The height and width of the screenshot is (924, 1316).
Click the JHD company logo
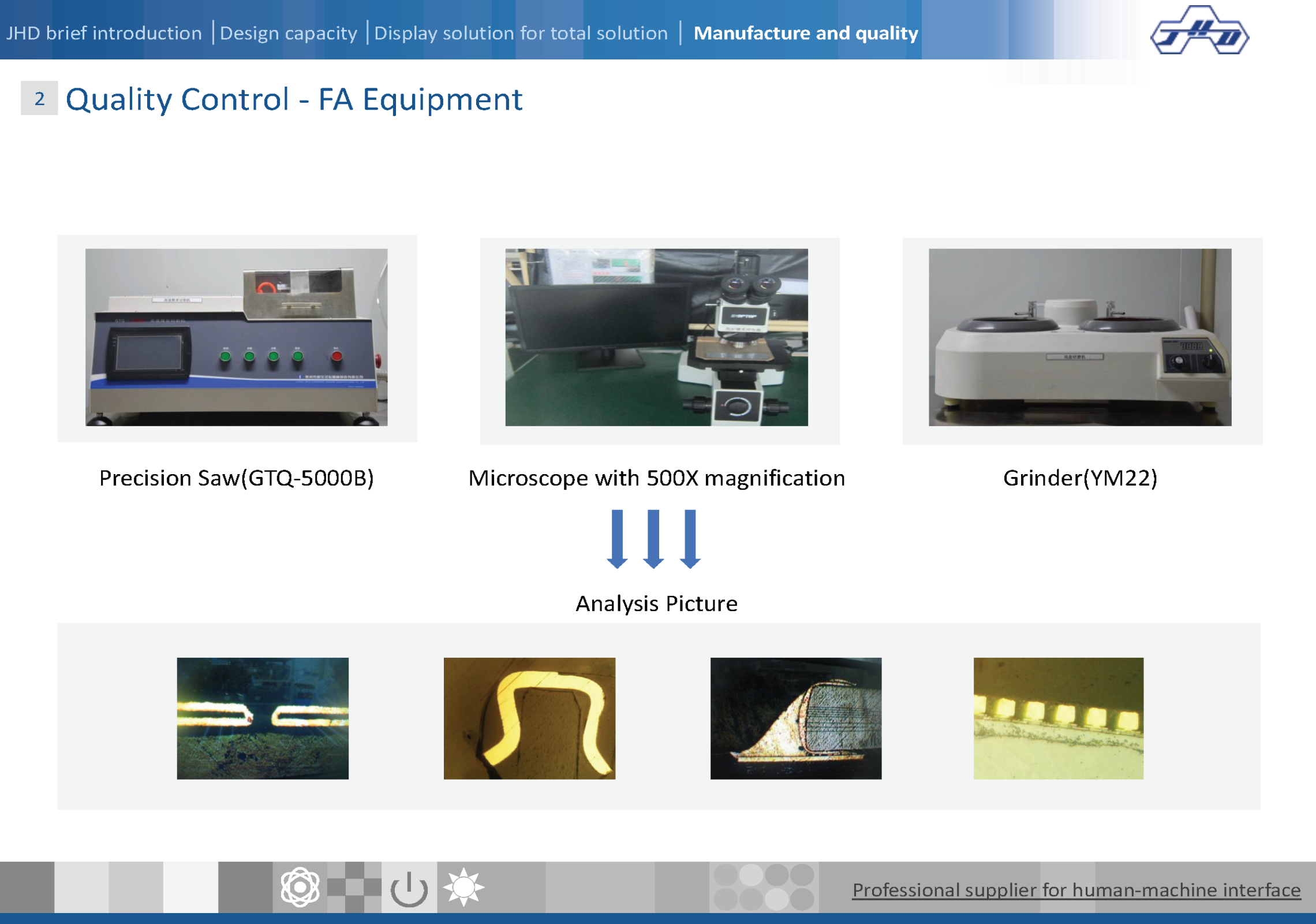click(1199, 31)
